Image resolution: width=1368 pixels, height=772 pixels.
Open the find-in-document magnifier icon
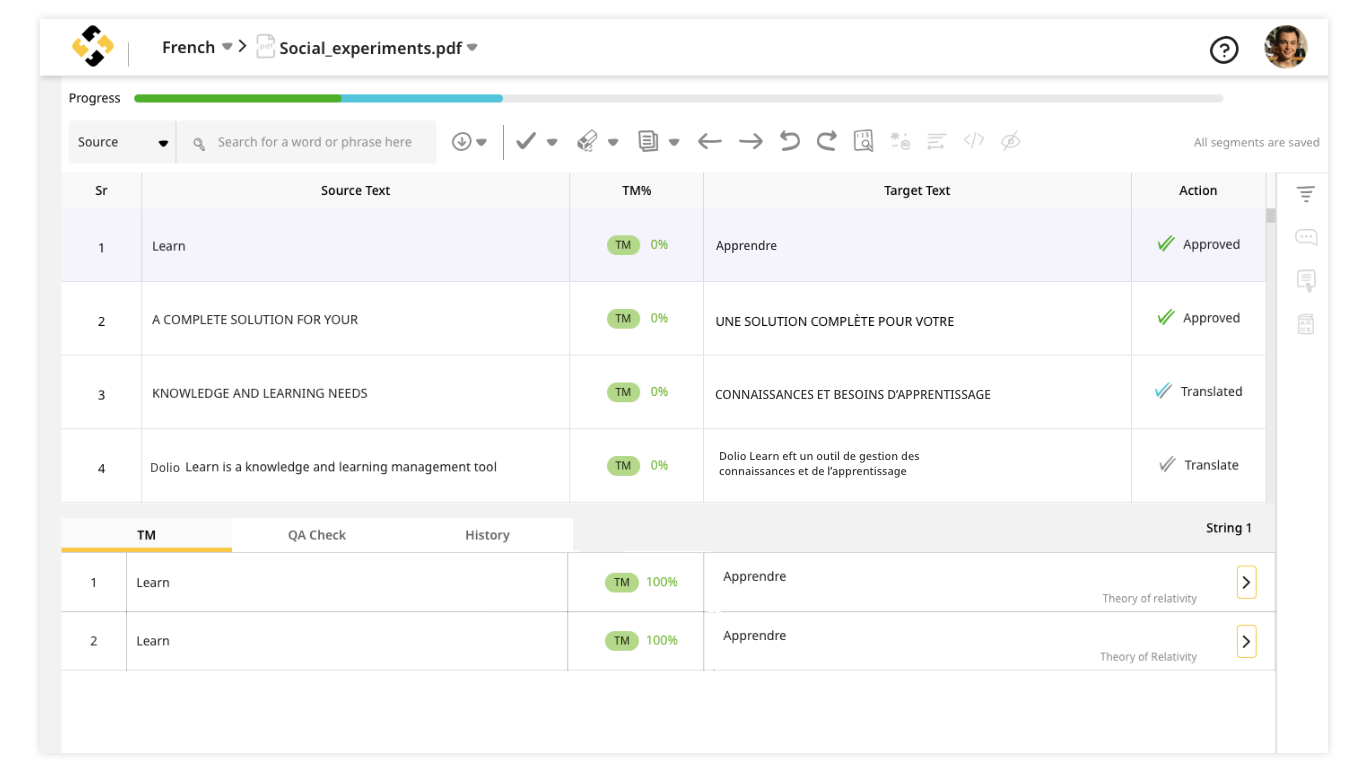[x=864, y=141]
